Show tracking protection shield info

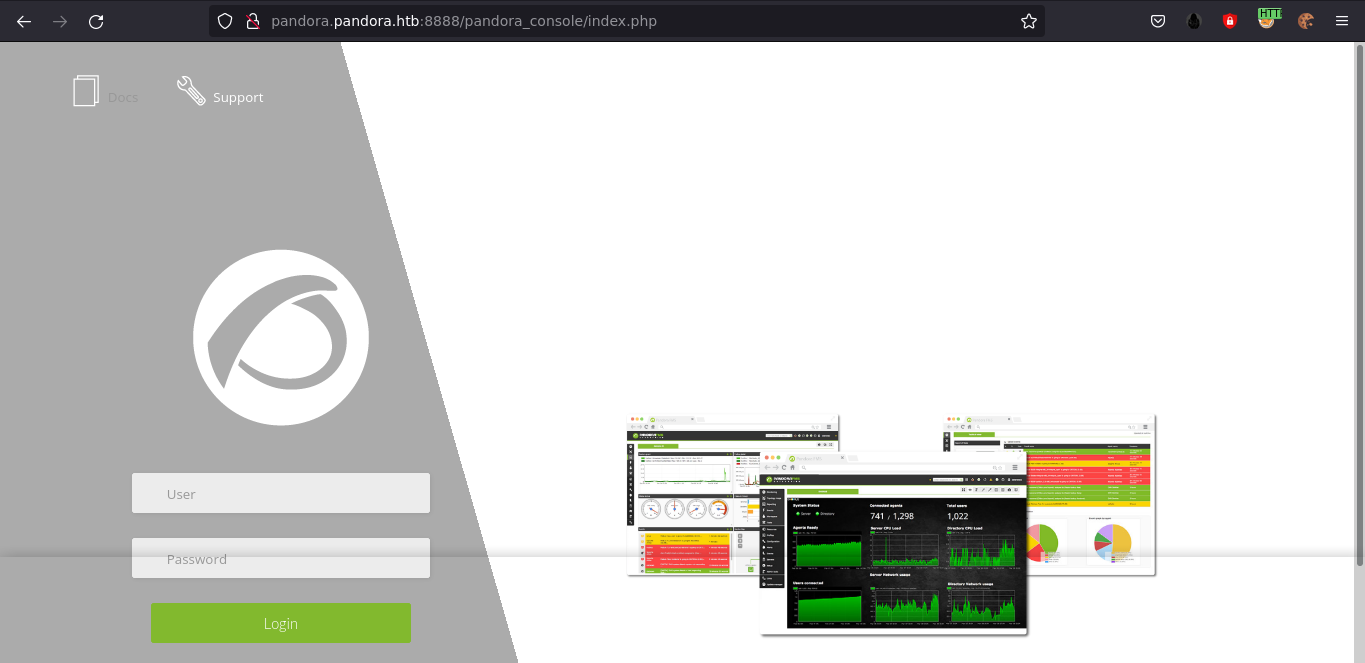[225, 21]
